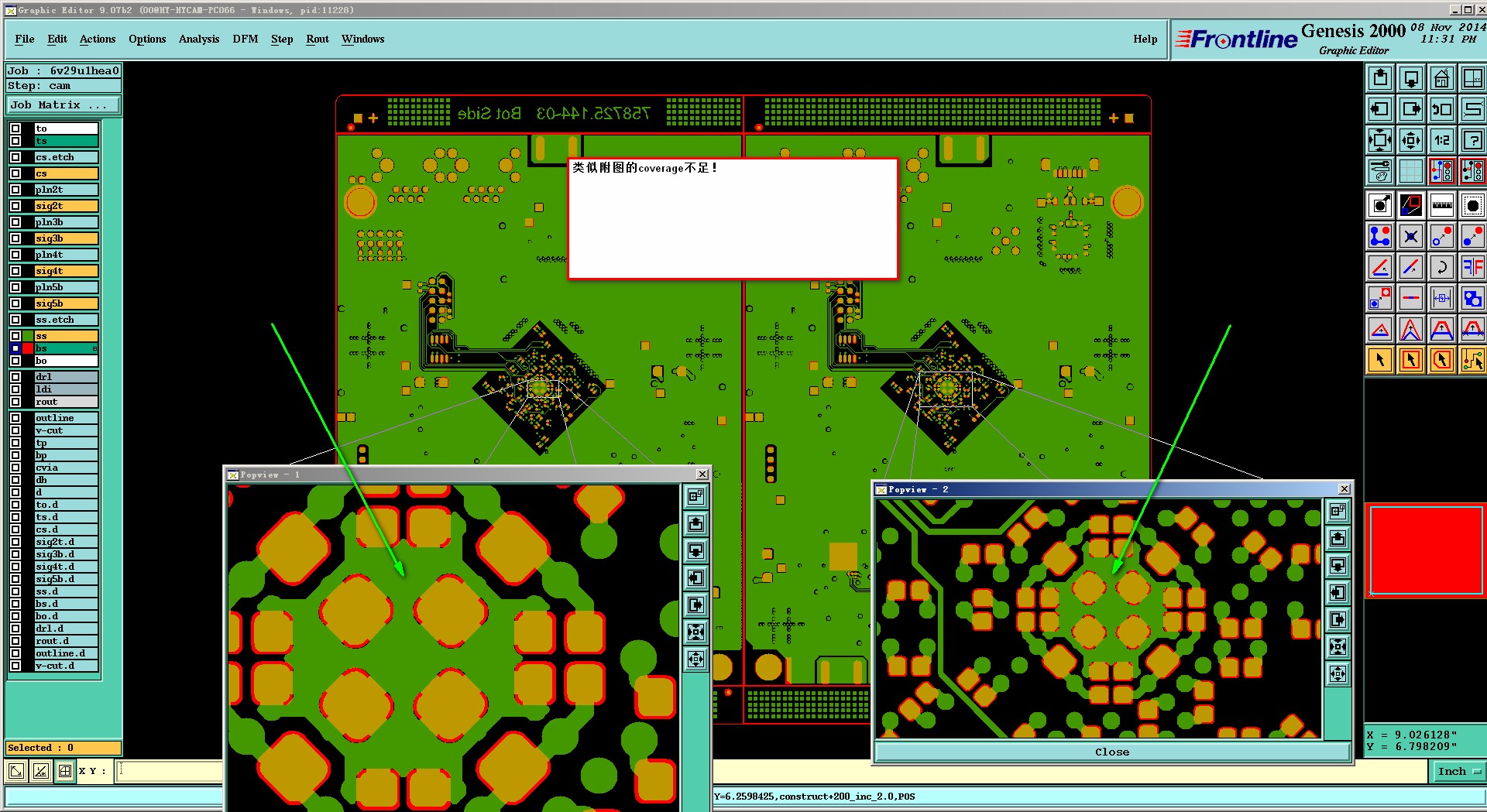
Task: Click first snap icon left of X Y
Action: (x=16, y=771)
